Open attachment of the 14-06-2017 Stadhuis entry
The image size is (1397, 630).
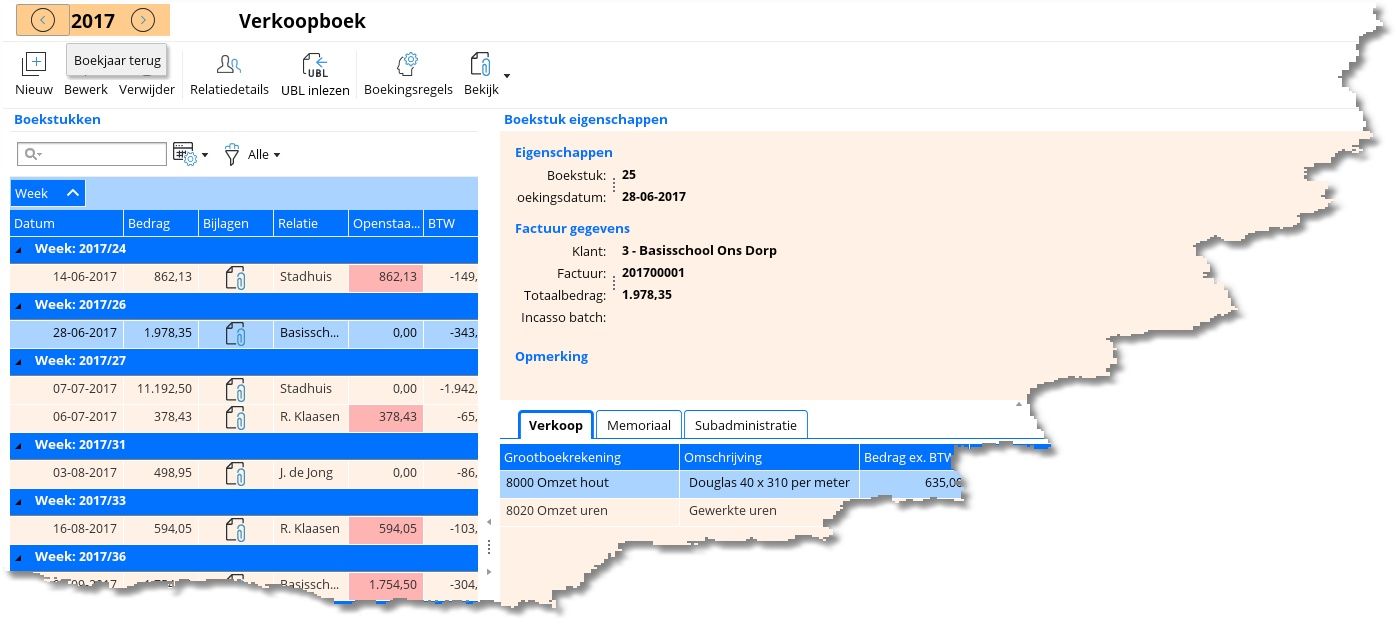pyautogui.click(x=236, y=277)
